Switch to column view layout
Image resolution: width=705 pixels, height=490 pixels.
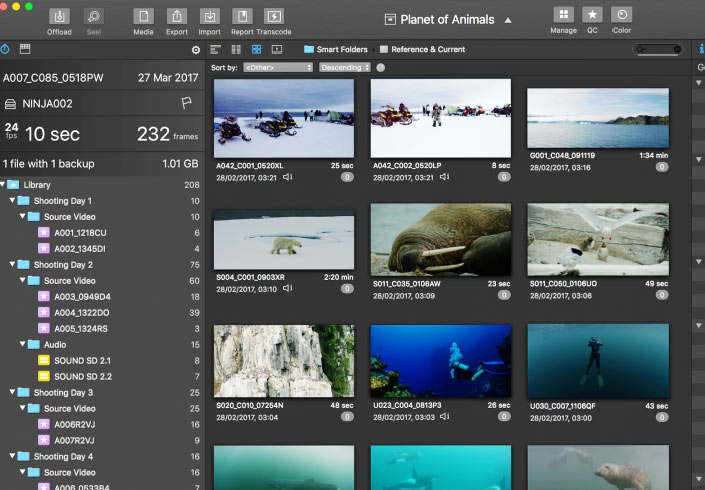(x=236, y=49)
